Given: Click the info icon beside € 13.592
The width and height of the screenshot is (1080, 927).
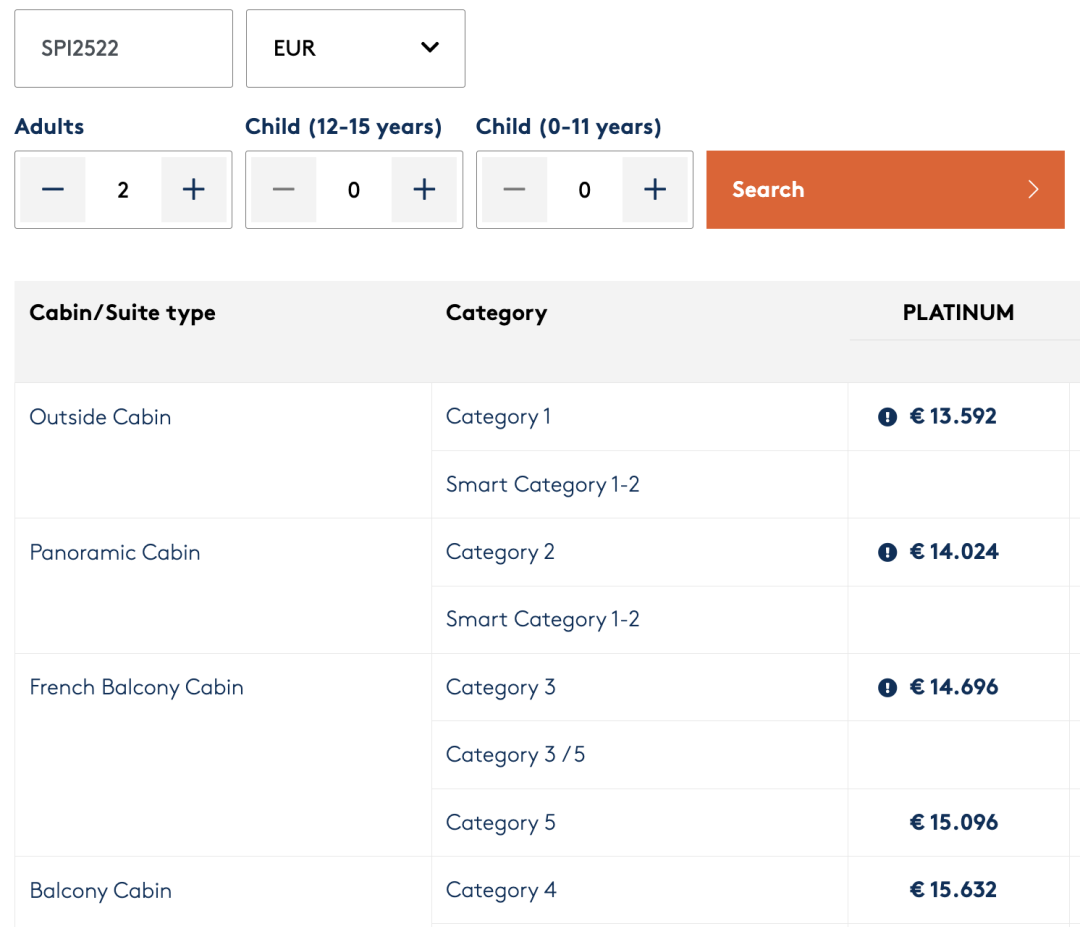Looking at the screenshot, I should (887, 417).
